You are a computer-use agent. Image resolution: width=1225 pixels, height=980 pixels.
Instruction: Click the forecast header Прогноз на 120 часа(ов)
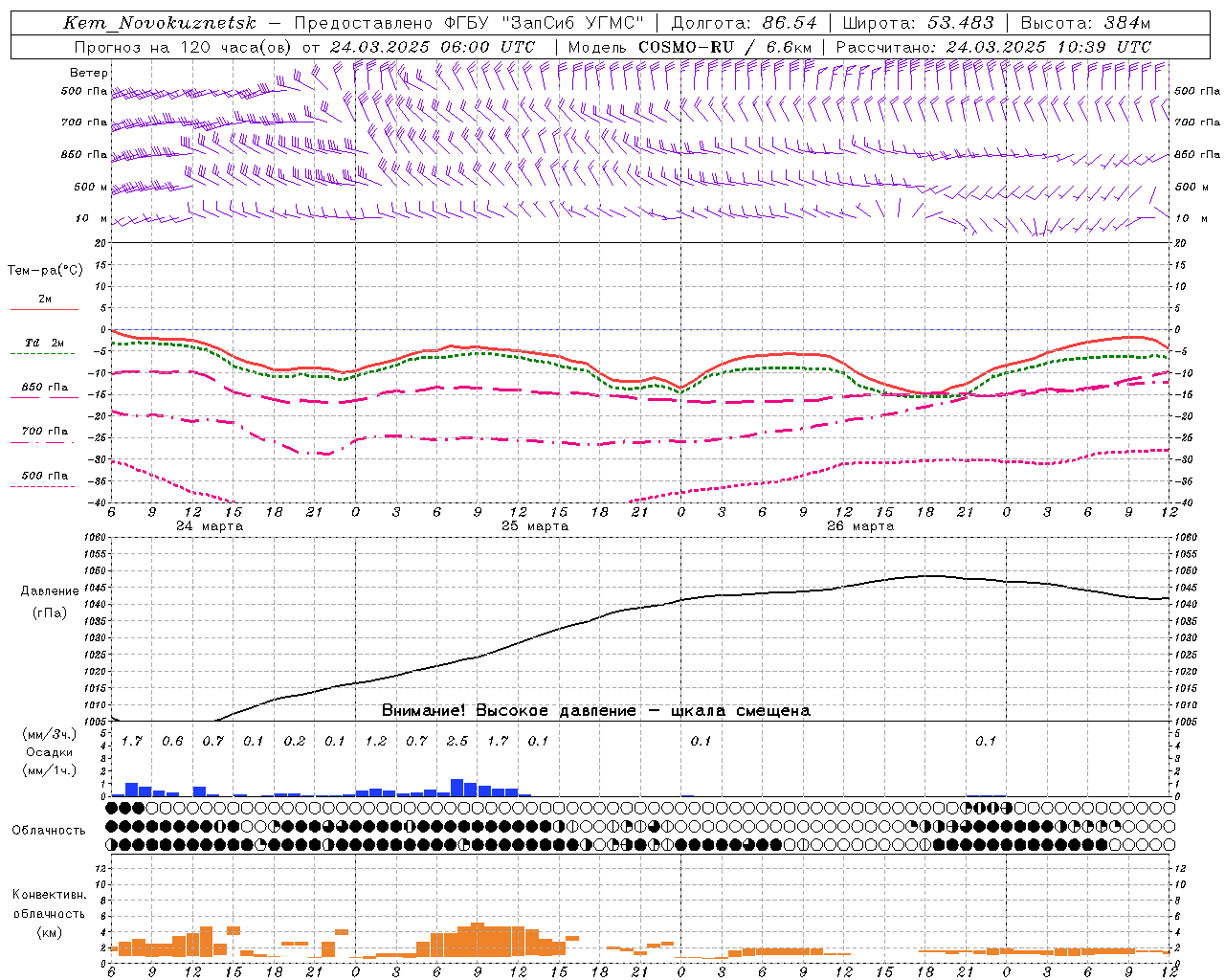(184, 47)
